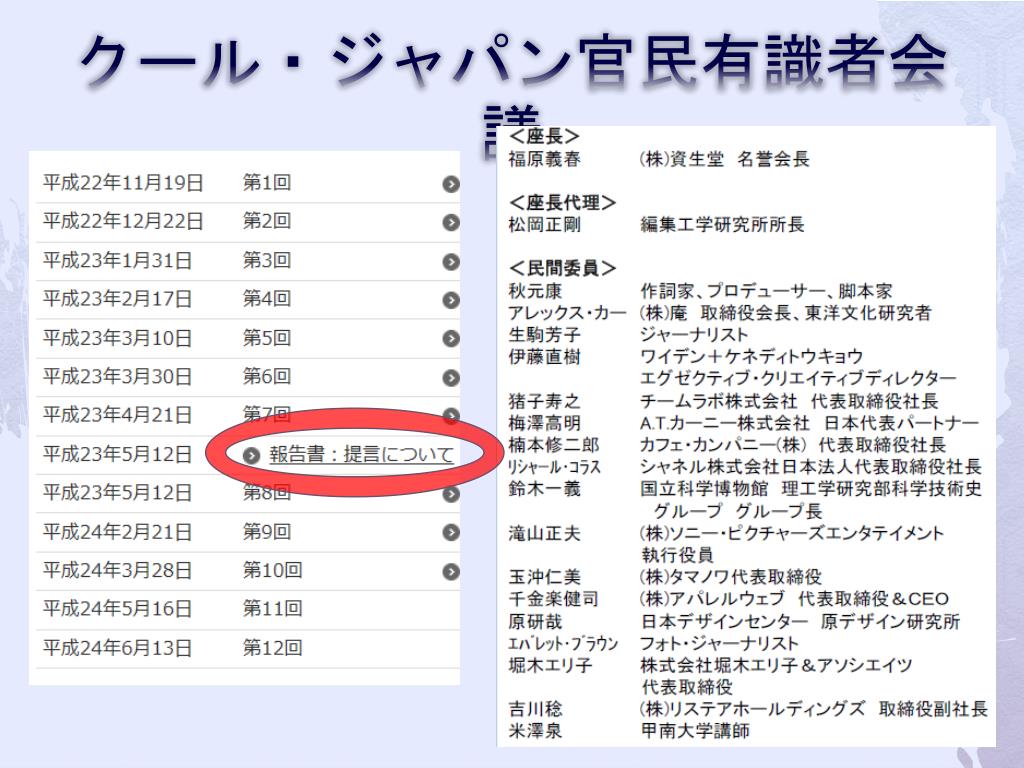Click member name 吉川稔

pos(535,709)
